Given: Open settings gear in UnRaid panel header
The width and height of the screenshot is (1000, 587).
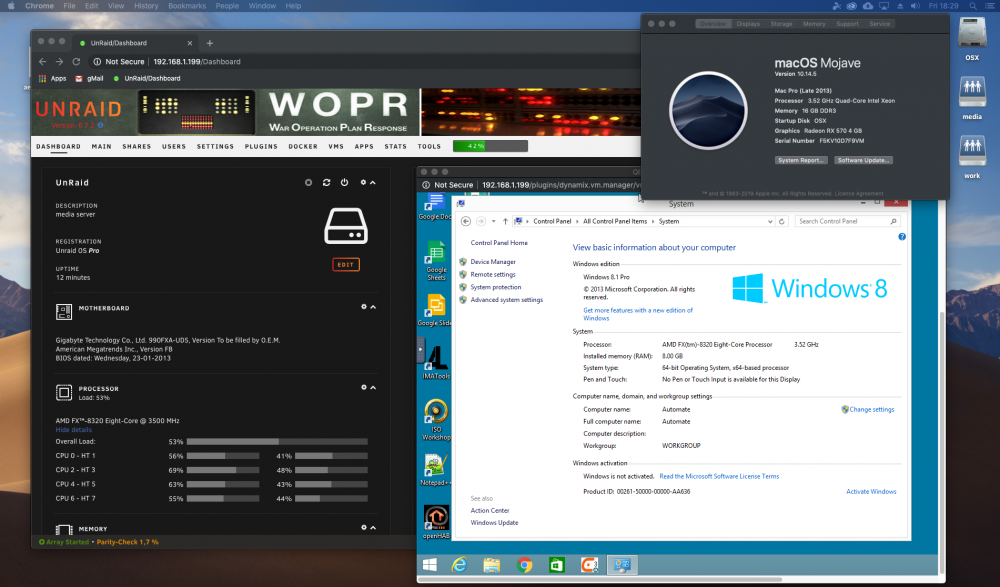Looking at the screenshot, I should pyautogui.click(x=364, y=182).
